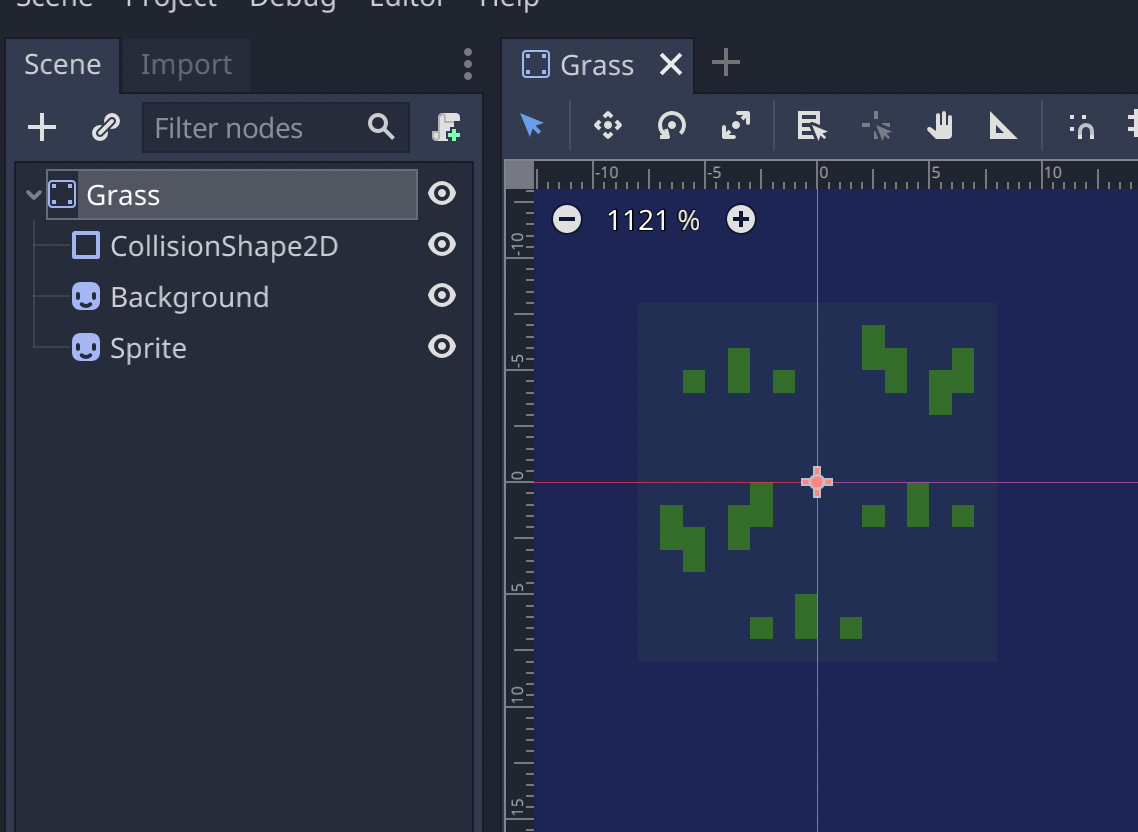Open the Debug menu
Screen dimensions: 1138x832
pos(292,5)
